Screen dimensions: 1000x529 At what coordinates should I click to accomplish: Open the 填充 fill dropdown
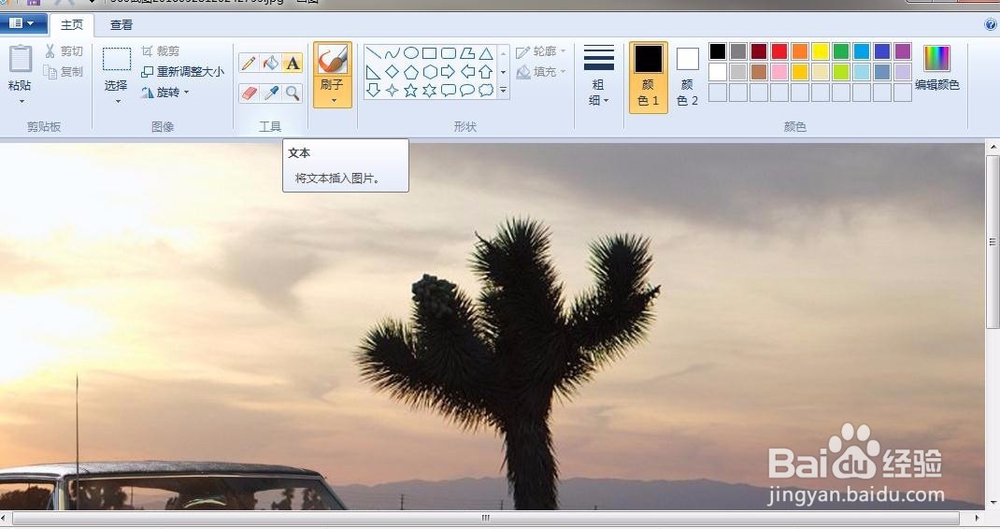point(541,72)
